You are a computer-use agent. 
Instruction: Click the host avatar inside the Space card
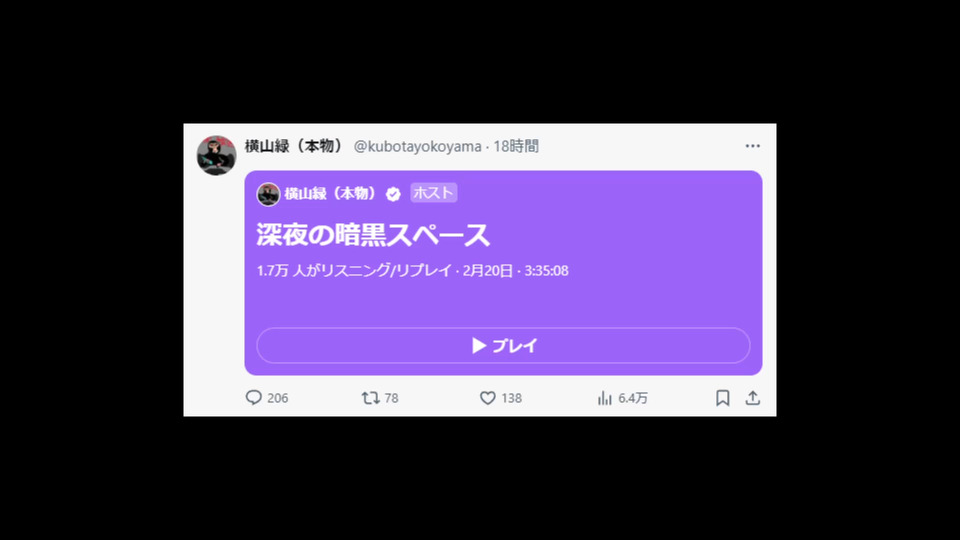tap(268, 194)
